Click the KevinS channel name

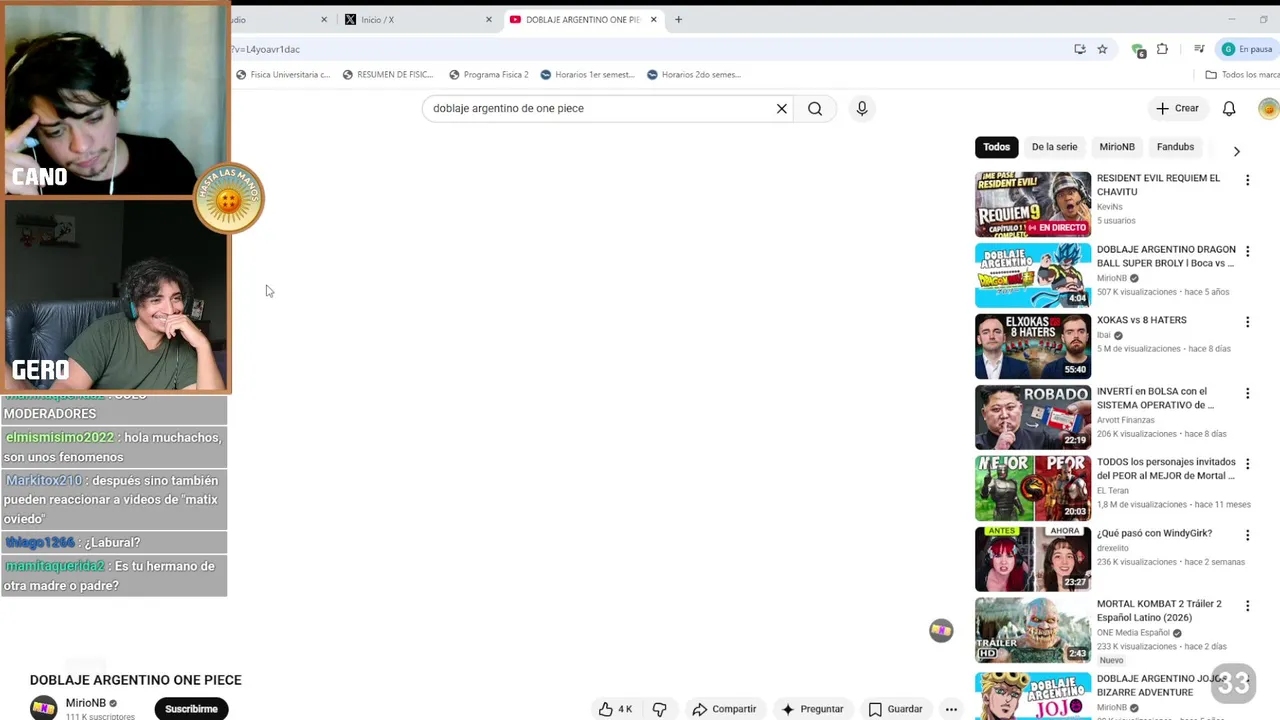[x=1110, y=207]
